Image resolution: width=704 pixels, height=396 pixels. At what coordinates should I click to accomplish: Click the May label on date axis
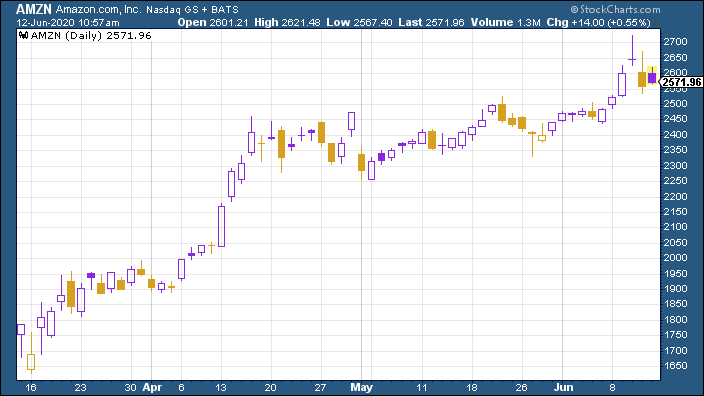pos(361,387)
